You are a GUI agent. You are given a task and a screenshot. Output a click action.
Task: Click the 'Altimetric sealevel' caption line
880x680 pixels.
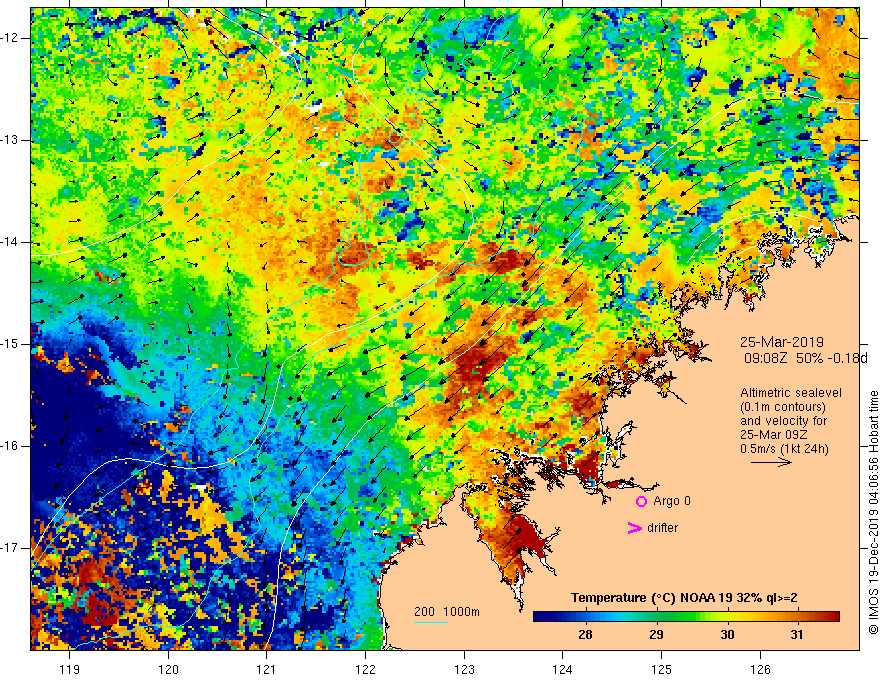(x=791, y=393)
